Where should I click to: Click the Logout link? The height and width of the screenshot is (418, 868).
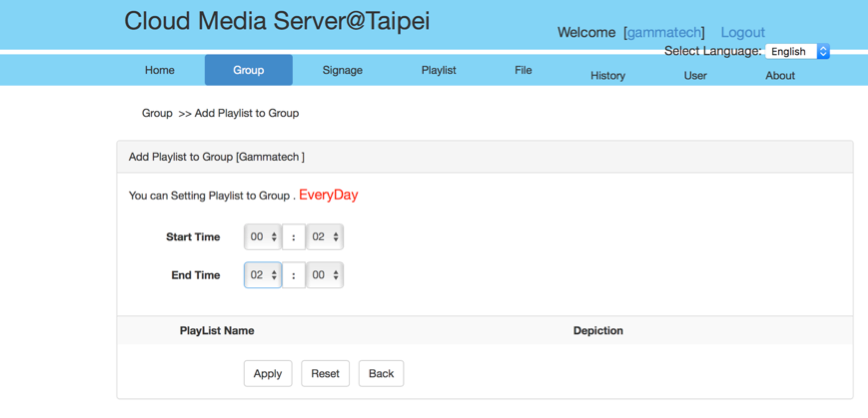pyautogui.click(x=742, y=33)
